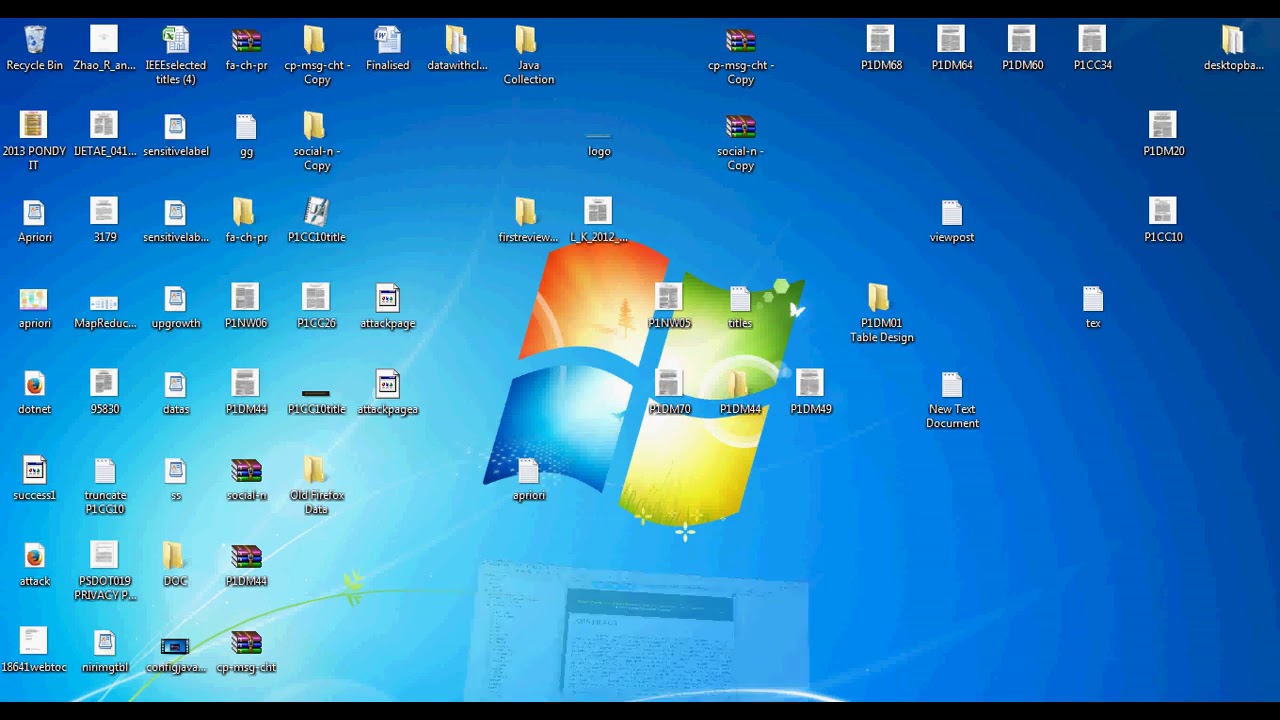Select the fa-ch-pr RAR archive icon
This screenshot has height=720, width=1280.
pos(246,41)
